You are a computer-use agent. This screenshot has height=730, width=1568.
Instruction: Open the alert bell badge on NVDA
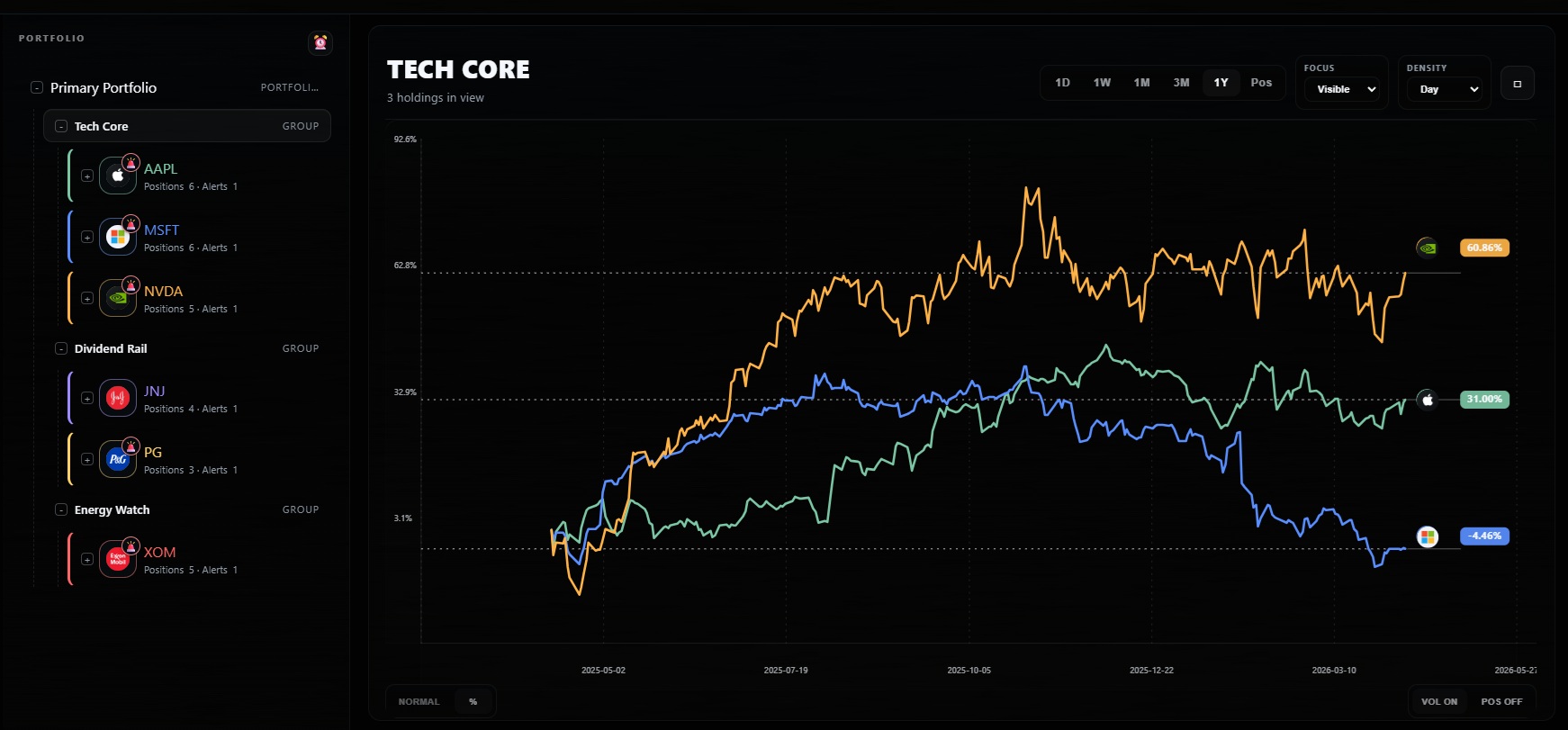click(131, 285)
